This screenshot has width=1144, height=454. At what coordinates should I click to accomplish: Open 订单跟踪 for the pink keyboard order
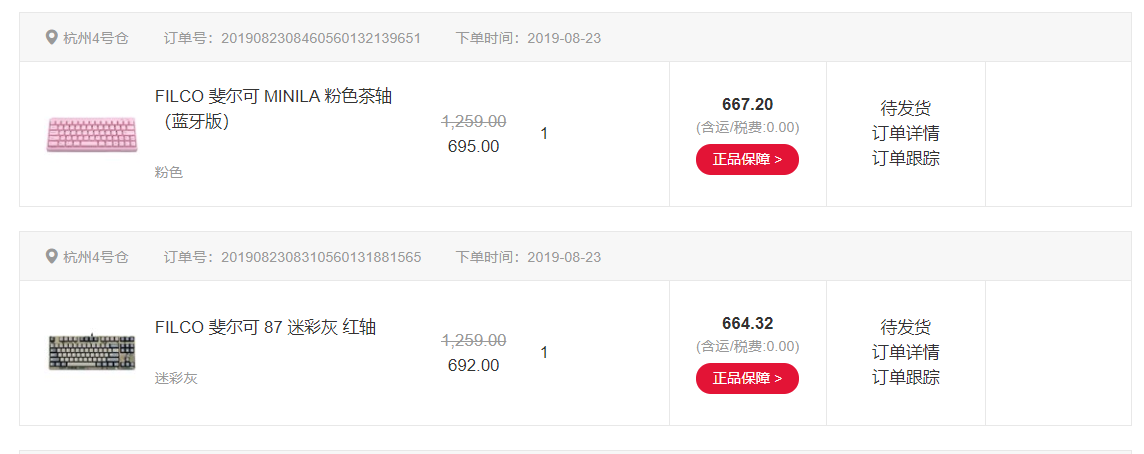pos(905,158)
